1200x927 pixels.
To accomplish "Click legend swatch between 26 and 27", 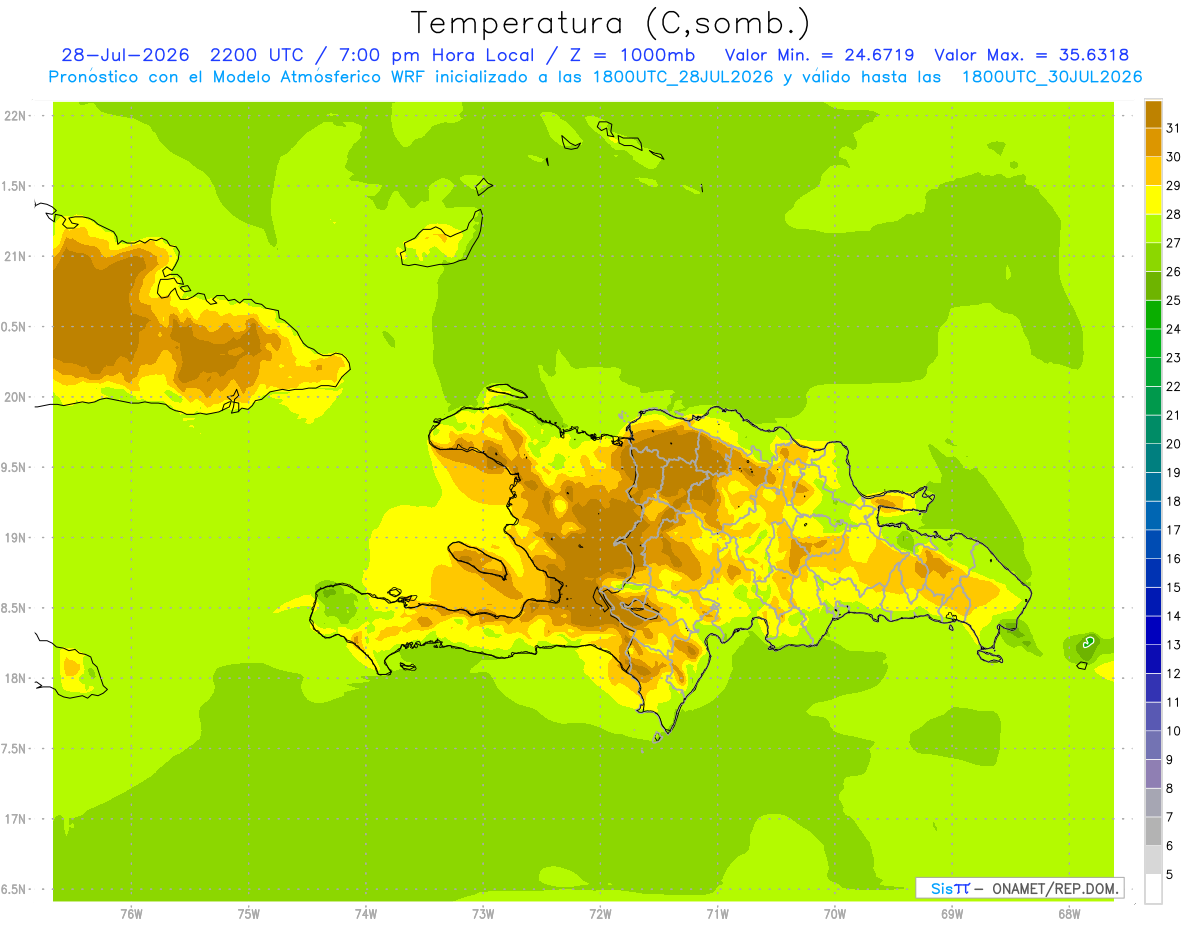I will [1153, 257].
